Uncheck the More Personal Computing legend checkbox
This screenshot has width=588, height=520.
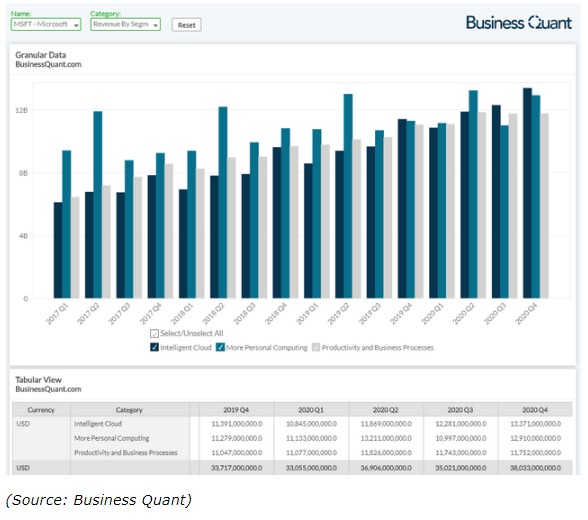(220, 347)
